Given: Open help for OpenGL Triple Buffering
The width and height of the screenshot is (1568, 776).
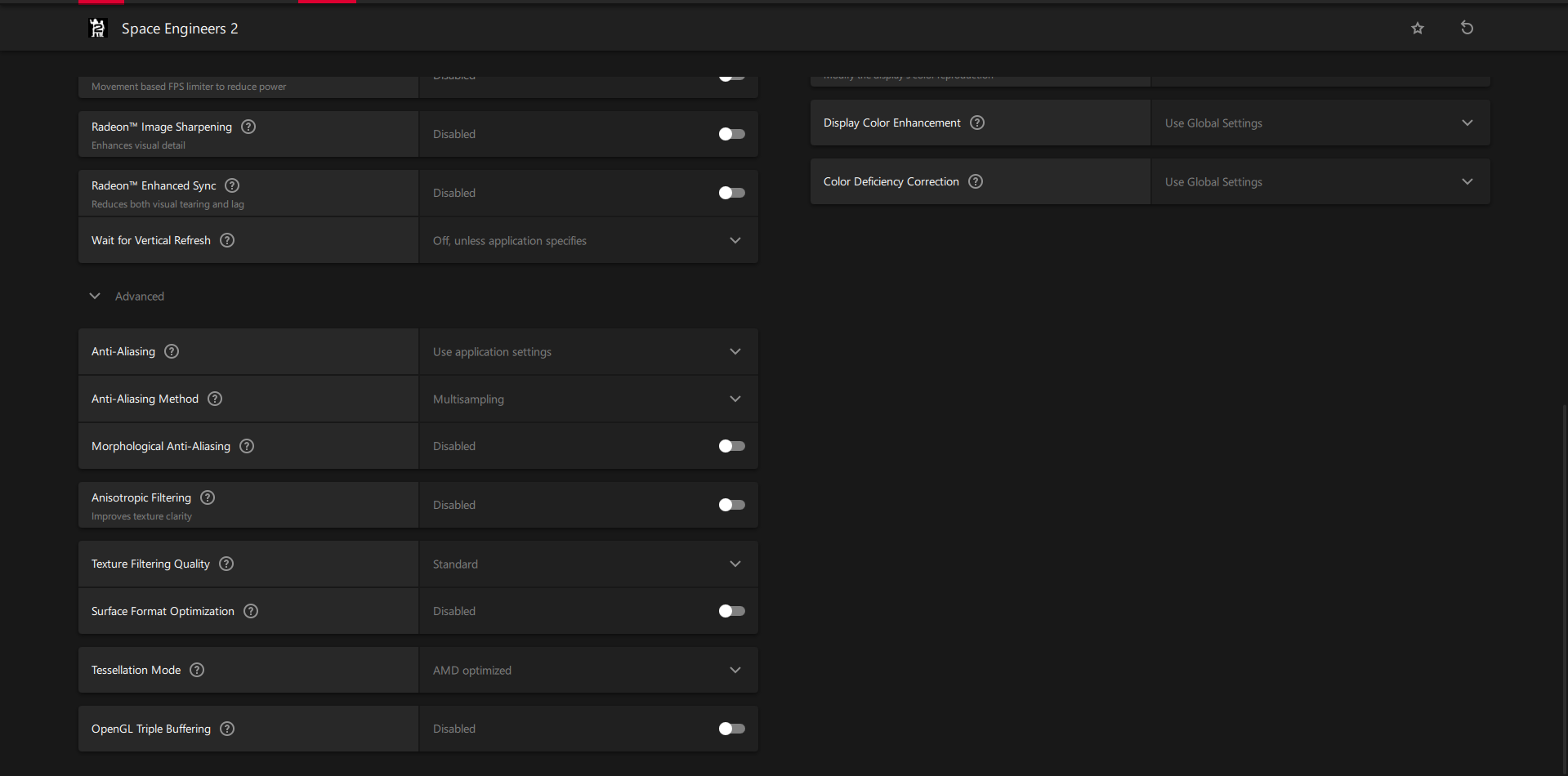Looking at the screenshot, I should (x=227, y=729).
